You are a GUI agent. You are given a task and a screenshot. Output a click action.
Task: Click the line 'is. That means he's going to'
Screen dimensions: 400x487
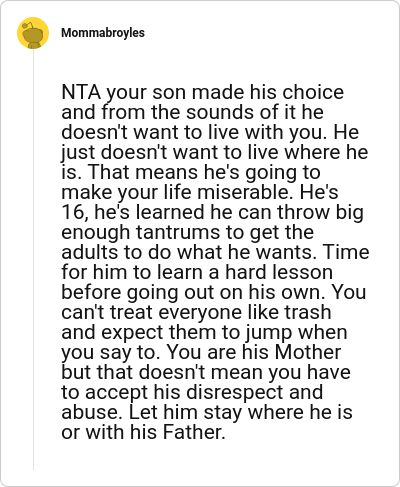coord(191,172)
